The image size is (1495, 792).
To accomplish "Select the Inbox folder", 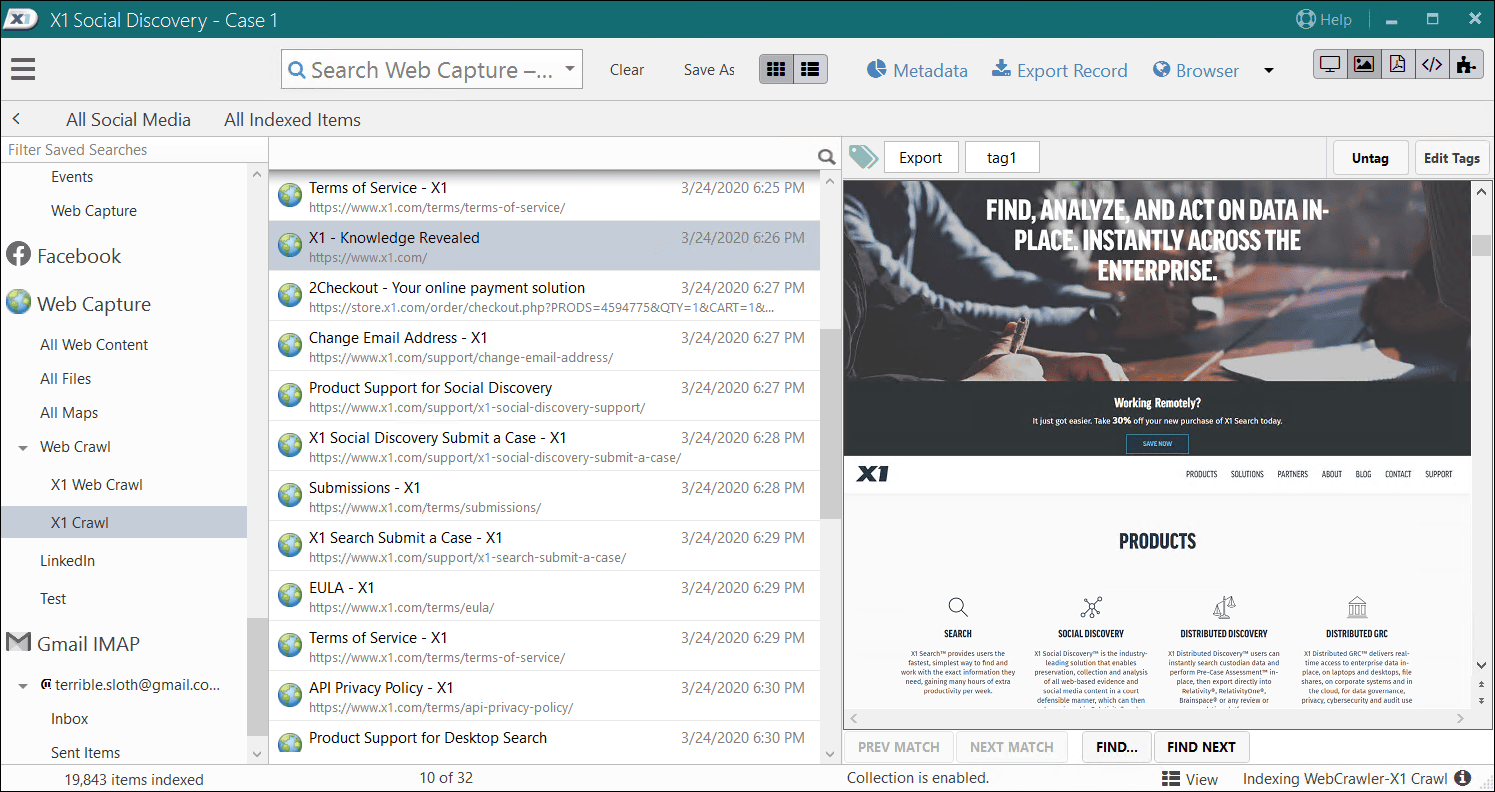I will point(70,719).
